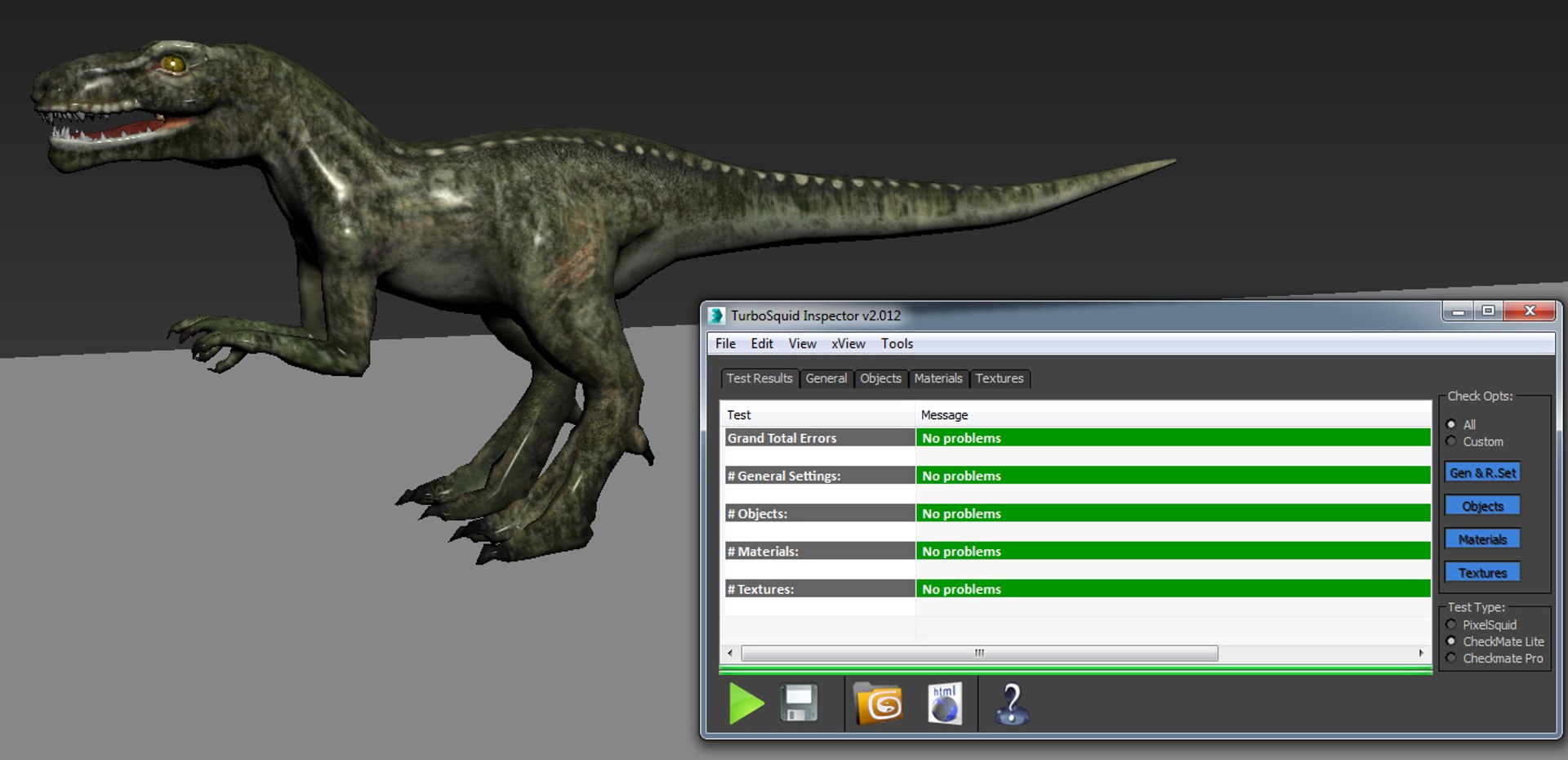1568x760 pixels.
Task: Select the # Materials: row
Action: tap(1078, 551)
